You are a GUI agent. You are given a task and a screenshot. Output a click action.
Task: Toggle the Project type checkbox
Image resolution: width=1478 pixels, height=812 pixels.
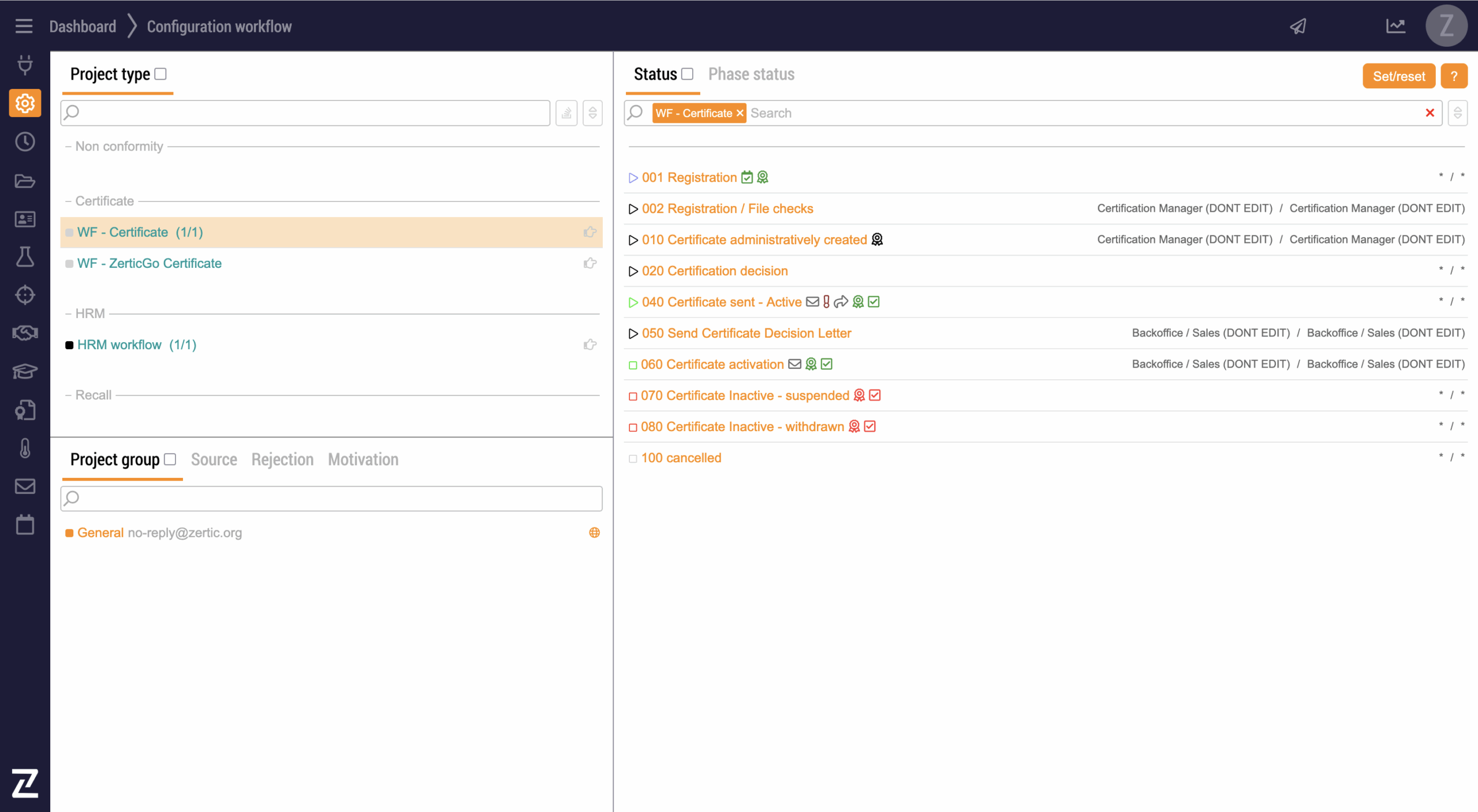click(161, 74)
